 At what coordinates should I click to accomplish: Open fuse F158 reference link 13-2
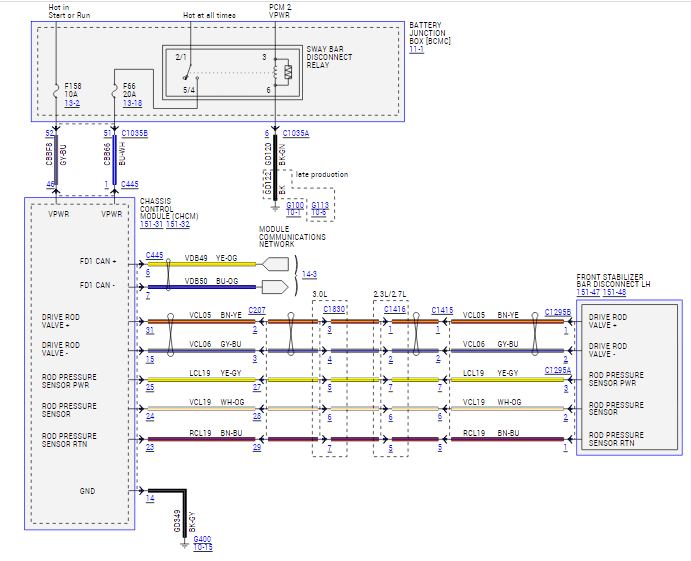72,103
